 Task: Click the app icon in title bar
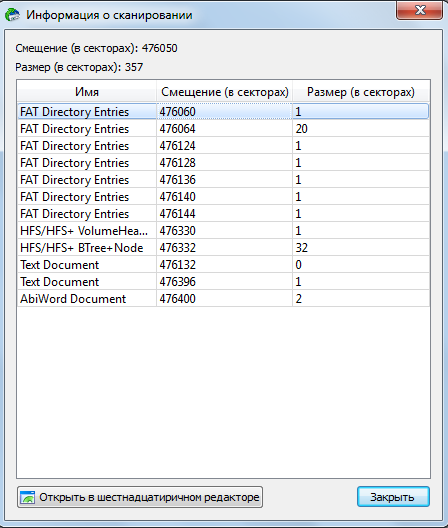(x=12, y=15)
